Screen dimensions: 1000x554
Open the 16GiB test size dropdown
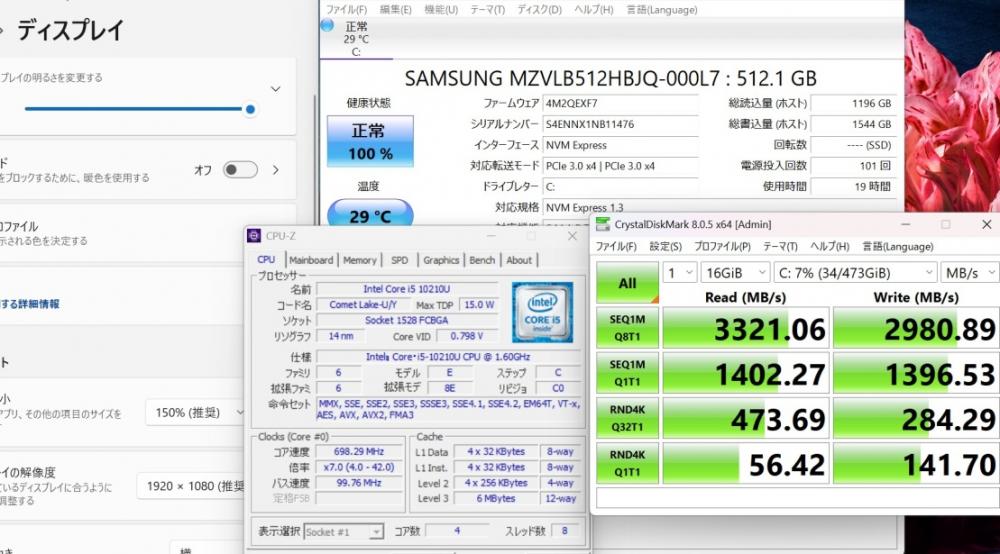click(x=735, y=273)
